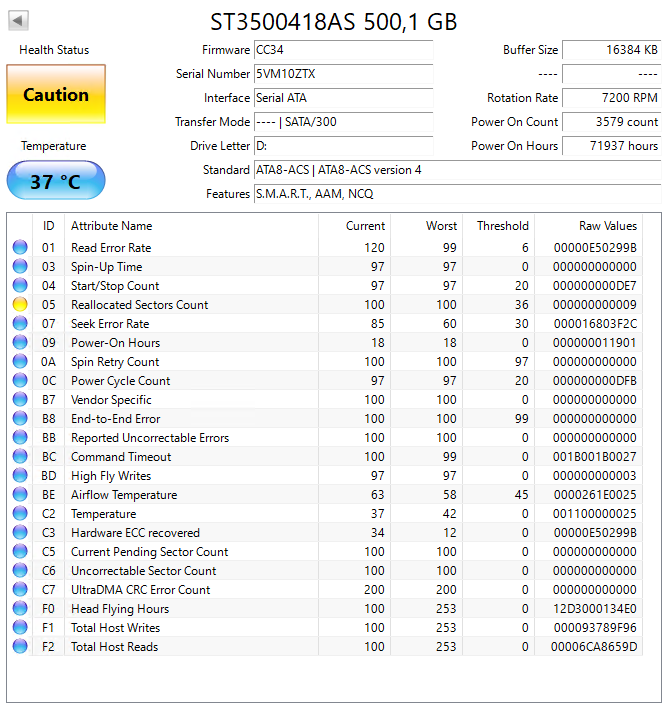
Task: Click the blue status icon for Seek Error Rate
Action: [x=20, y=323]
